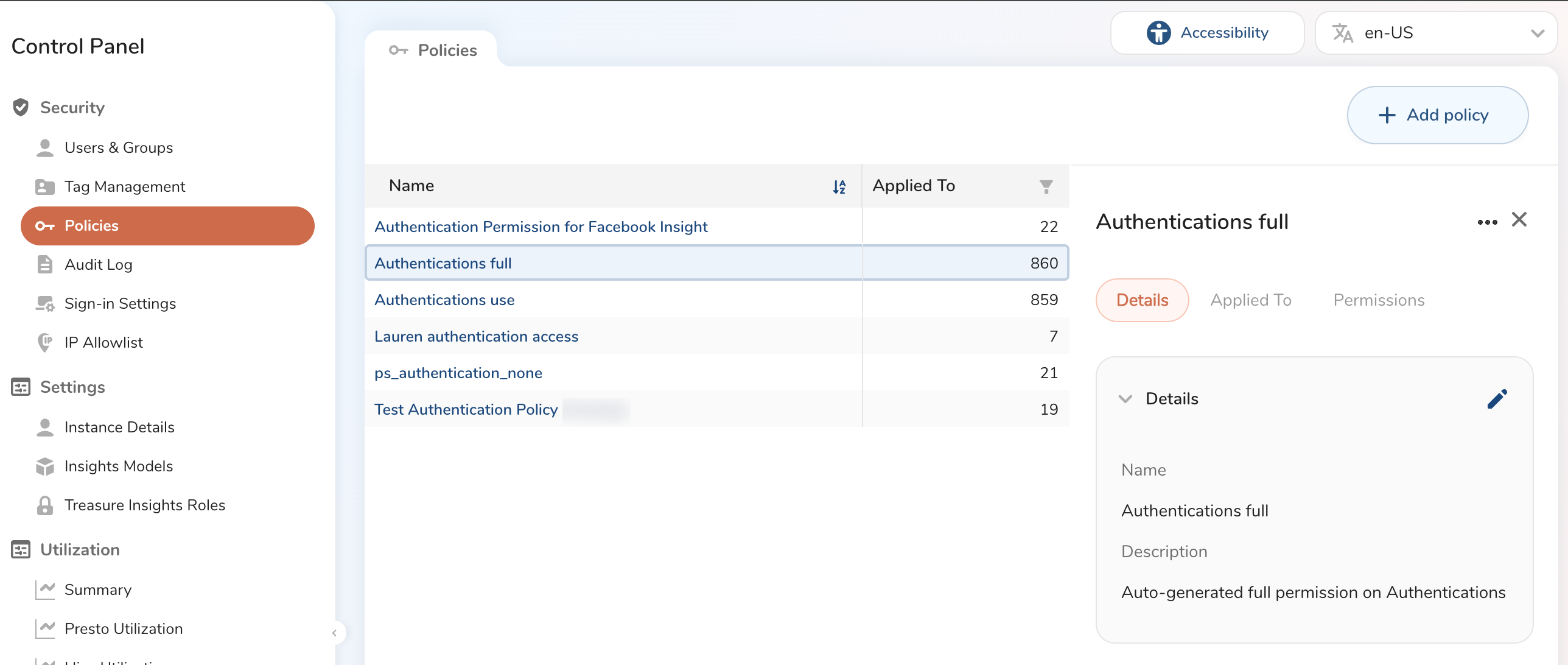
Task: Open the three-dots more options menu
Action: (1486, 222)
